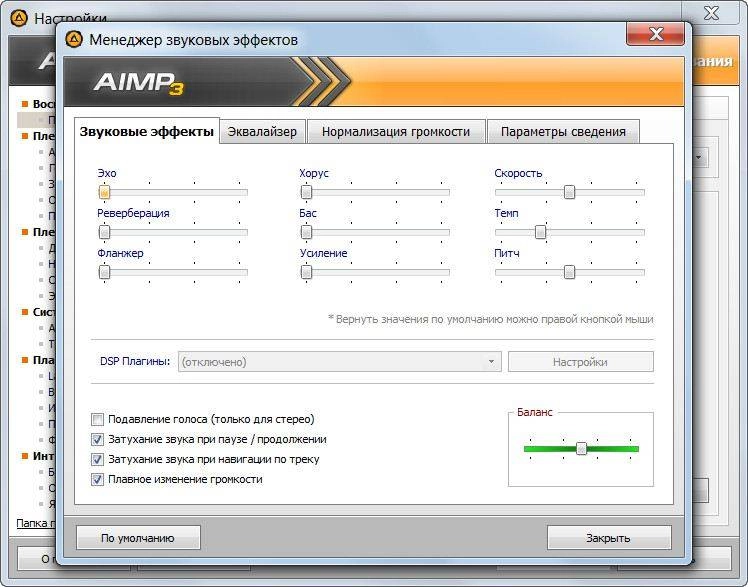
Task: Open the DSP Плагины dropdown
Action: [340, 362]
